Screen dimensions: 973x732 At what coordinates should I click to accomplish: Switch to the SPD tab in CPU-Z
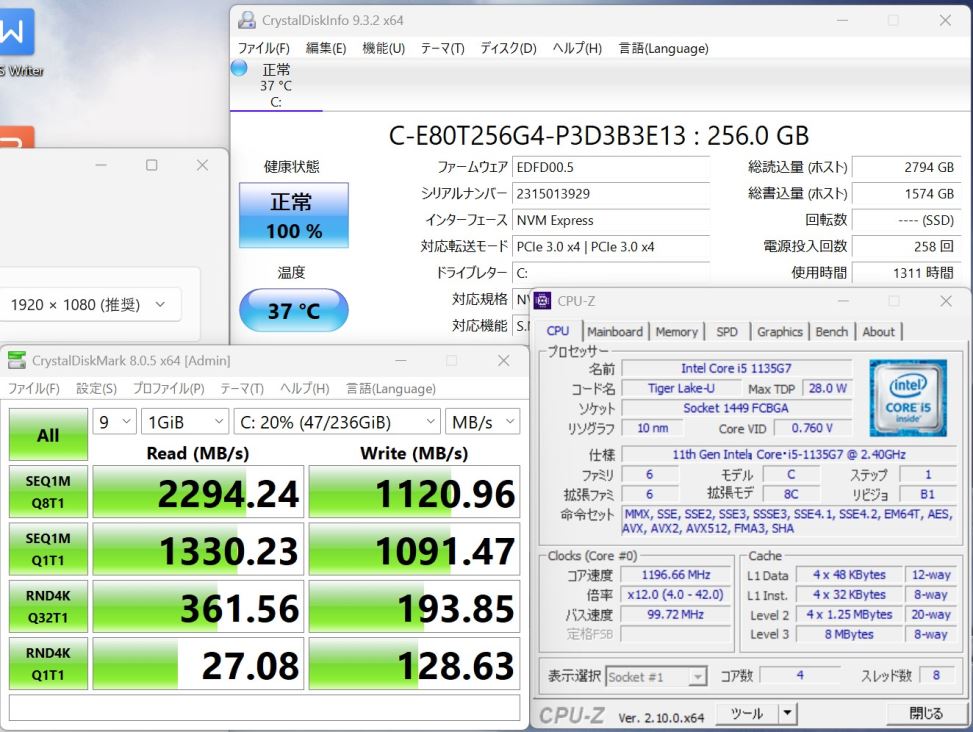tap(727, 332)
